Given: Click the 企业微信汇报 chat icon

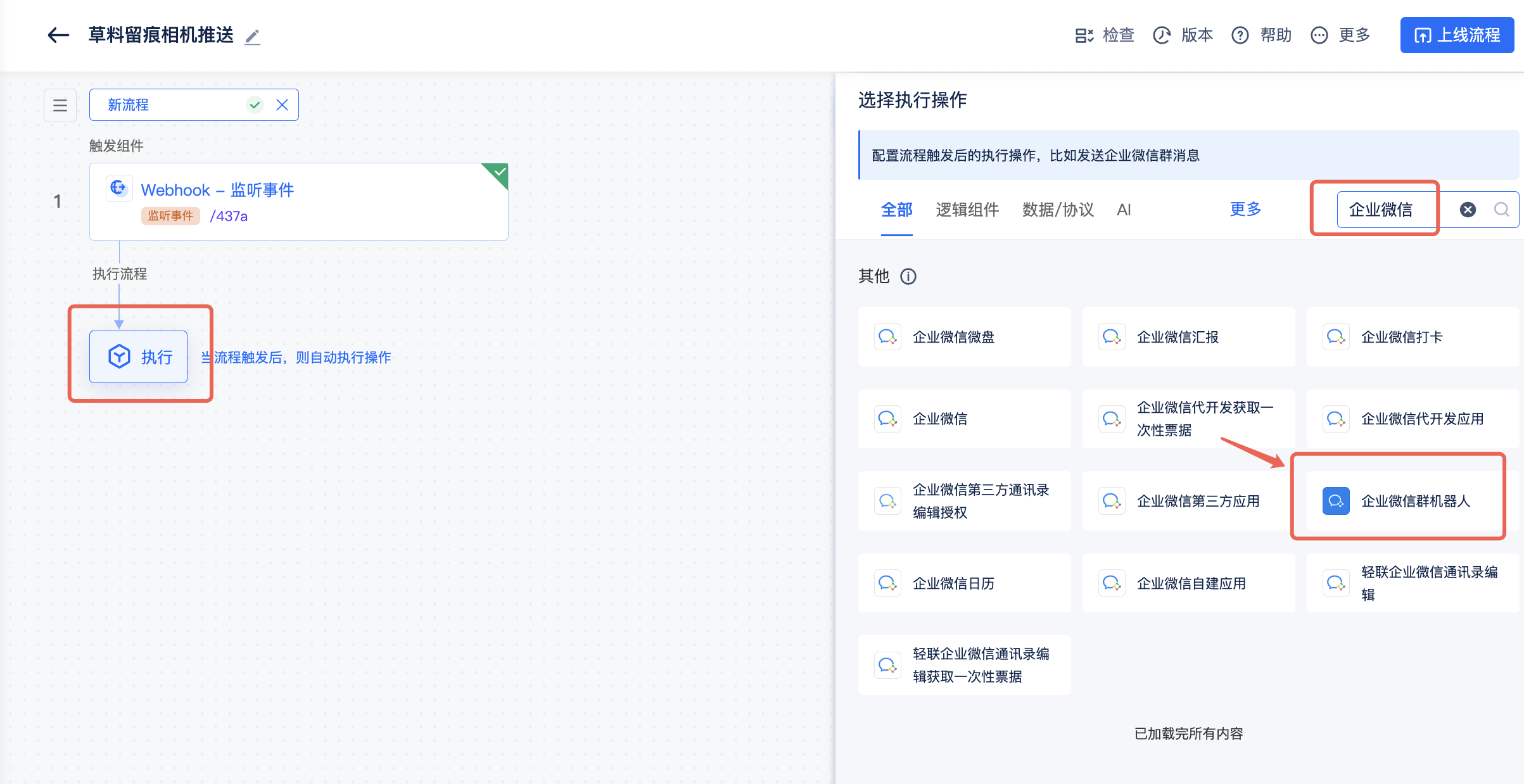Looking at the screenshot, I should [x=1112, y=337].
